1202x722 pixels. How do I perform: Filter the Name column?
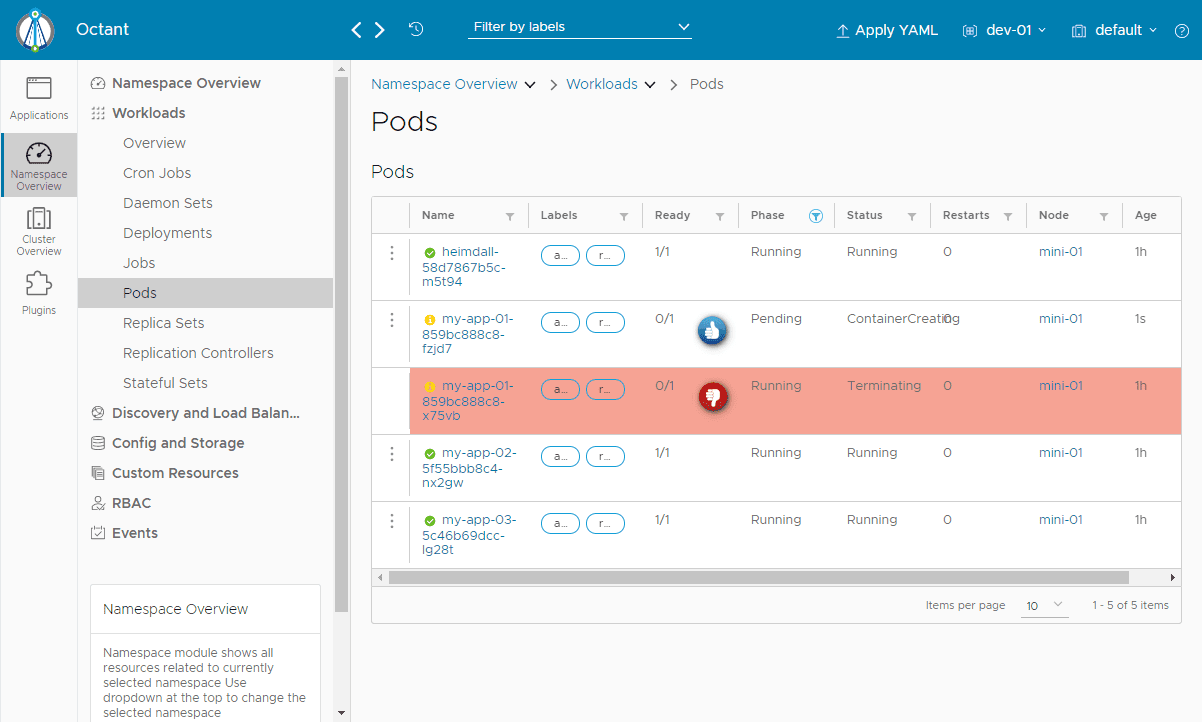click(510, 216)
